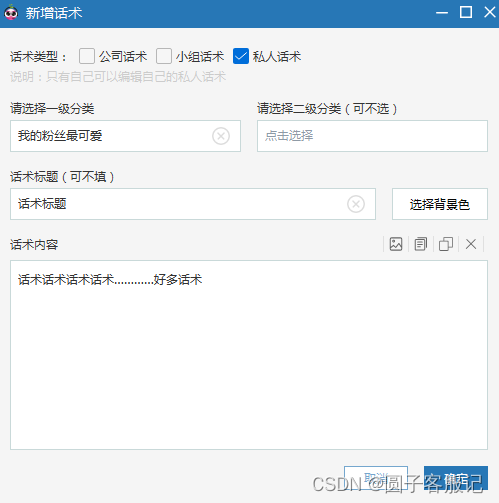The image size is (499, 503).
Task: Clear the script content with X icon
Action: (471, 244)
